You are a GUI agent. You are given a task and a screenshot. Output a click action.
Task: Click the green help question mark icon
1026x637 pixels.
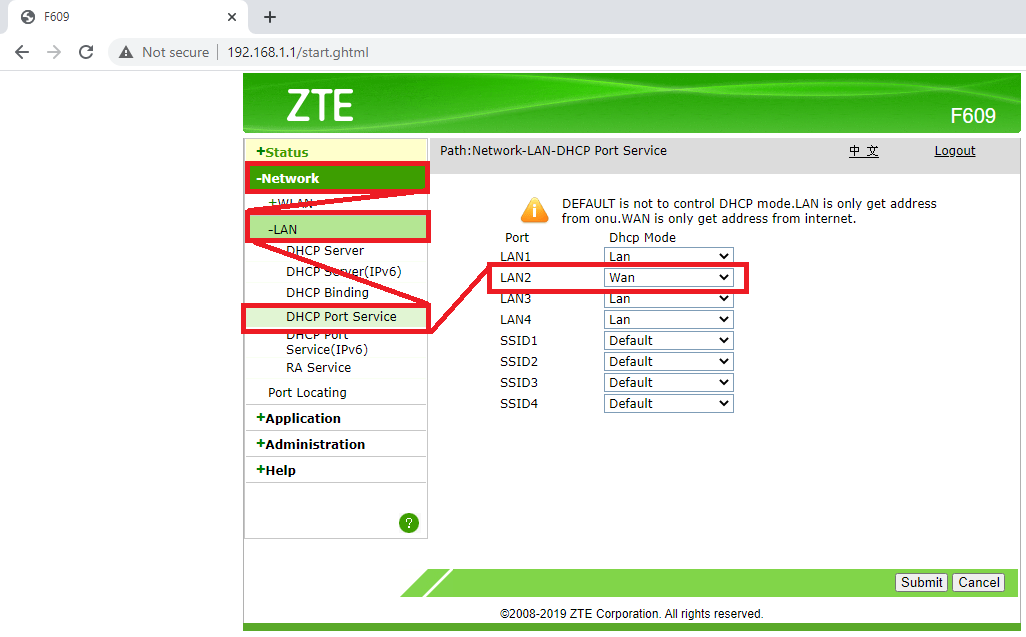click(409, 522)
